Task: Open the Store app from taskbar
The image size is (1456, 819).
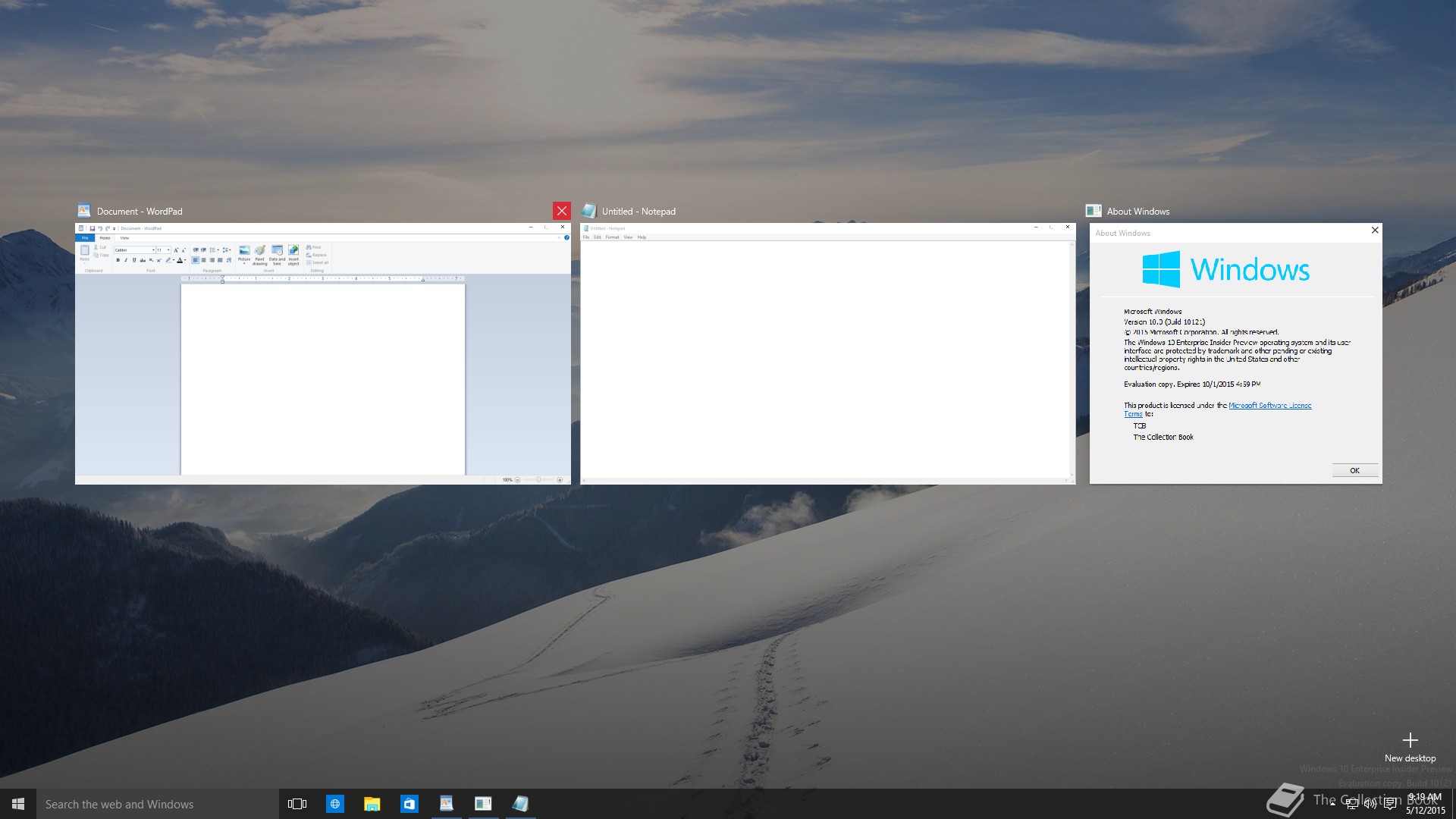Action: click(x=409, y=804)
